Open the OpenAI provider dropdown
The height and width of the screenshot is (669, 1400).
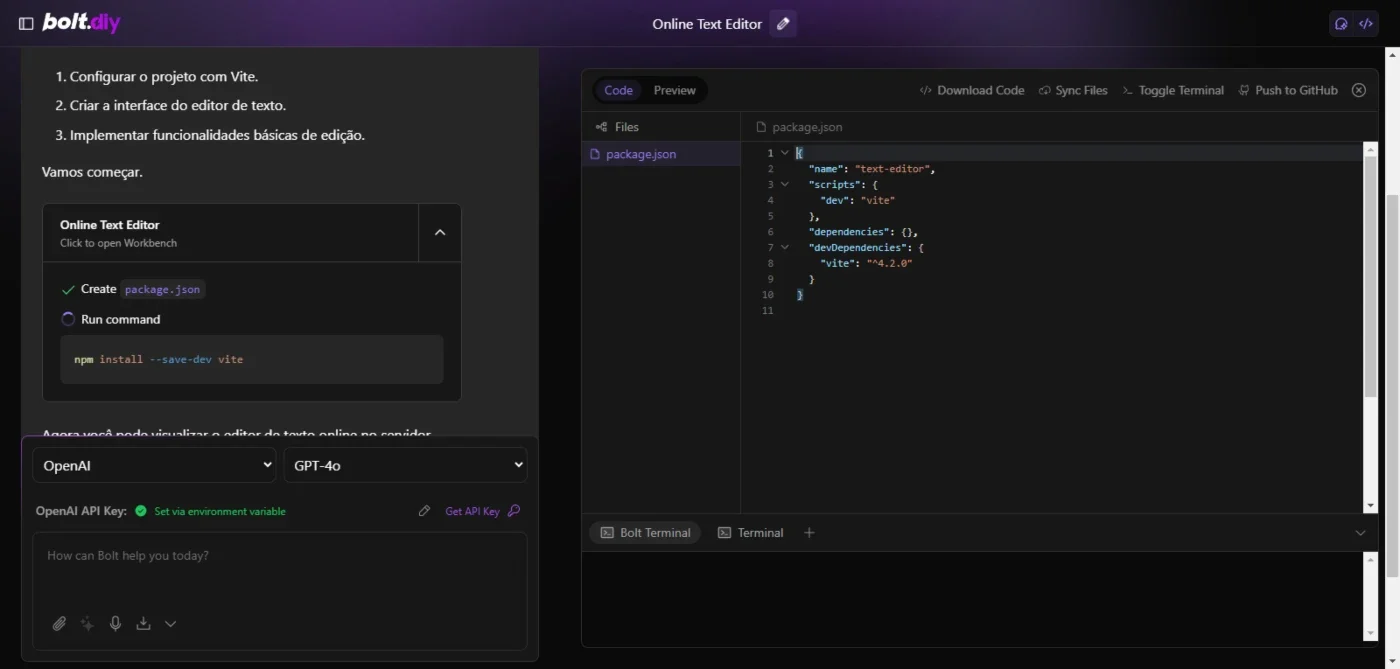154,465
